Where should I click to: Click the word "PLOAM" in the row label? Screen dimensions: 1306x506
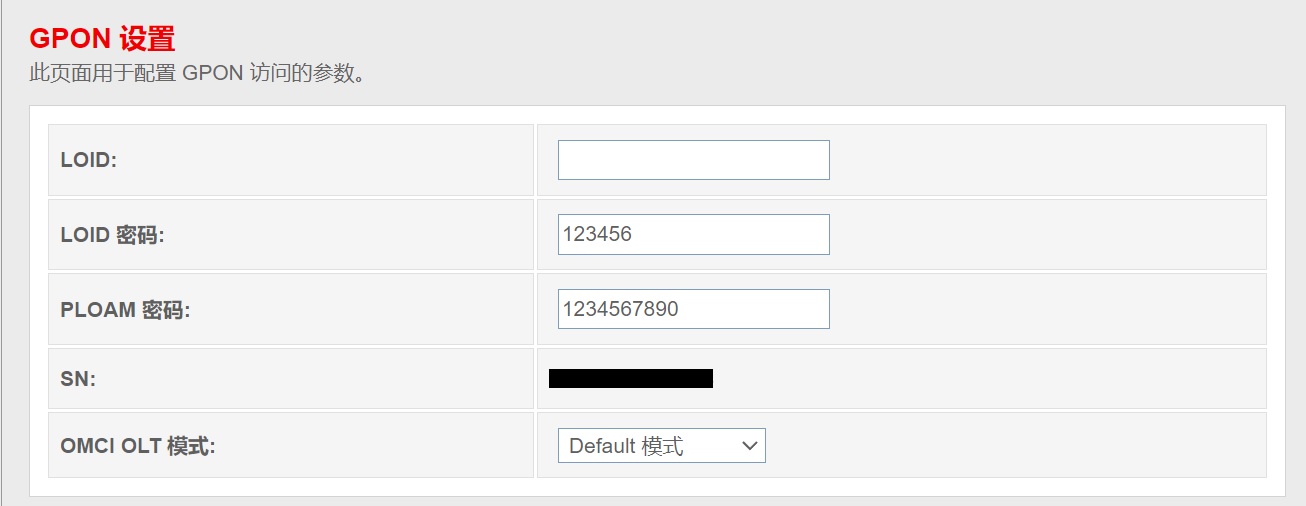98,310
